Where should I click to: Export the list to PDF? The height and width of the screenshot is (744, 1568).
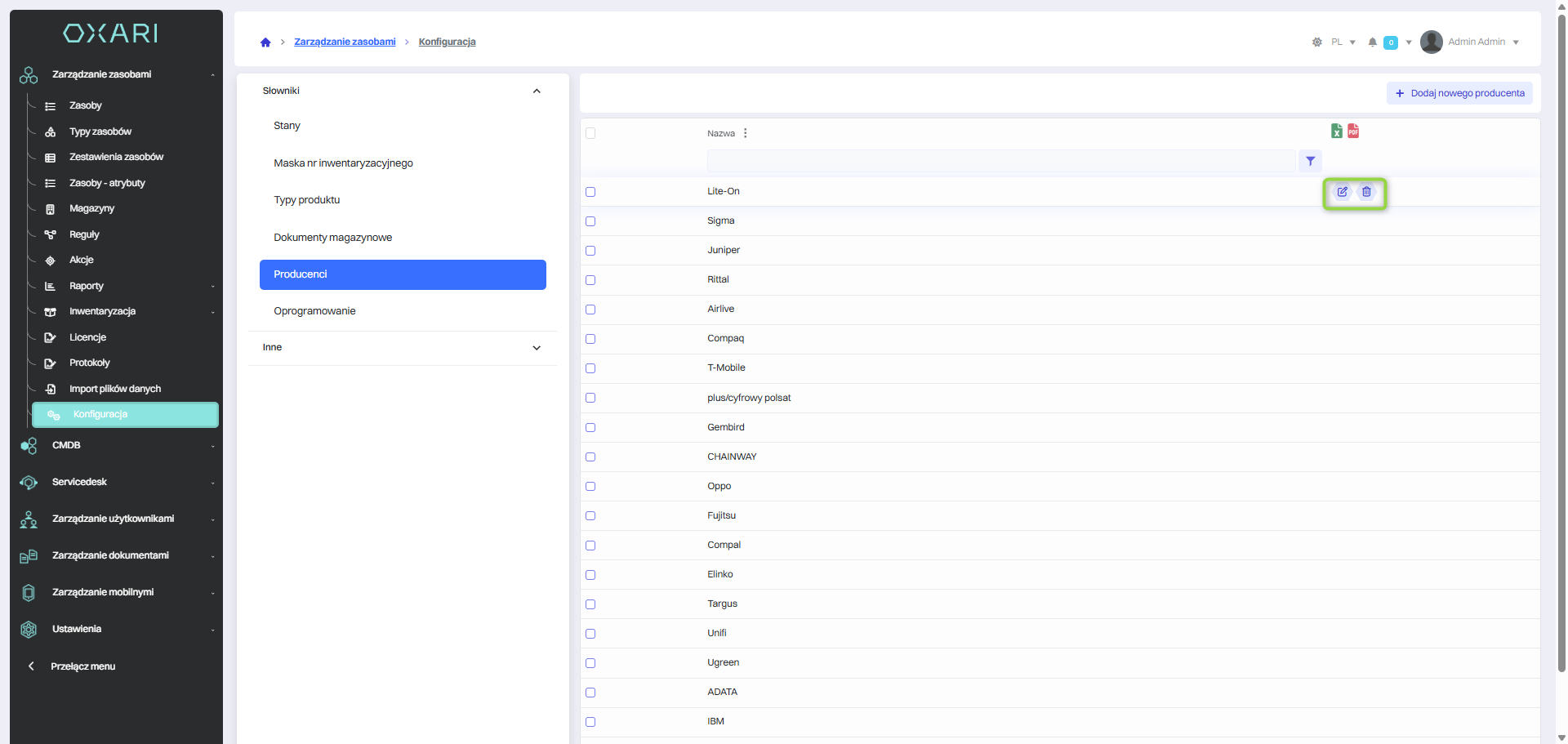click(1353, 131)
